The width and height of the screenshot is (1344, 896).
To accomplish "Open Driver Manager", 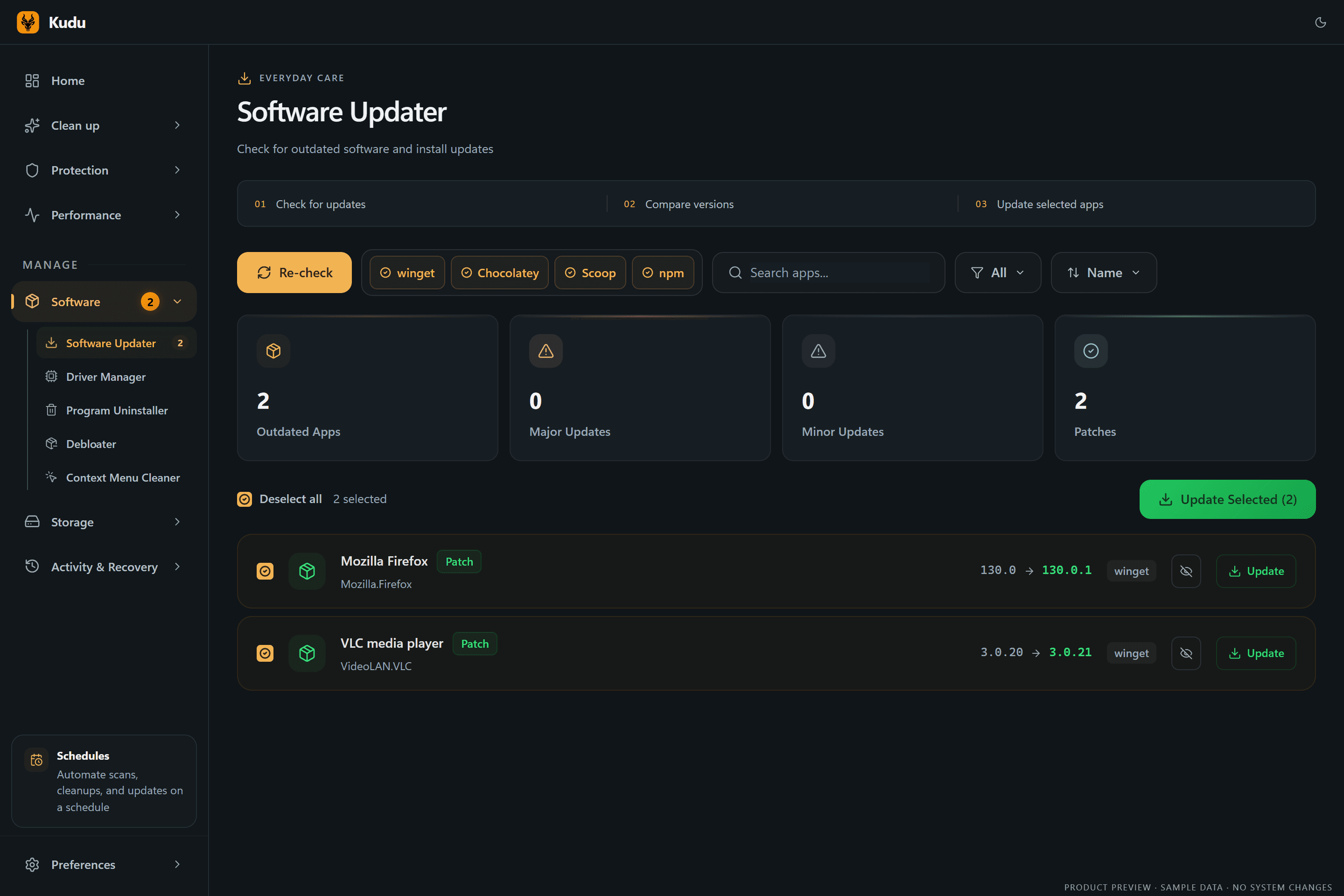I will coord(117,377).
